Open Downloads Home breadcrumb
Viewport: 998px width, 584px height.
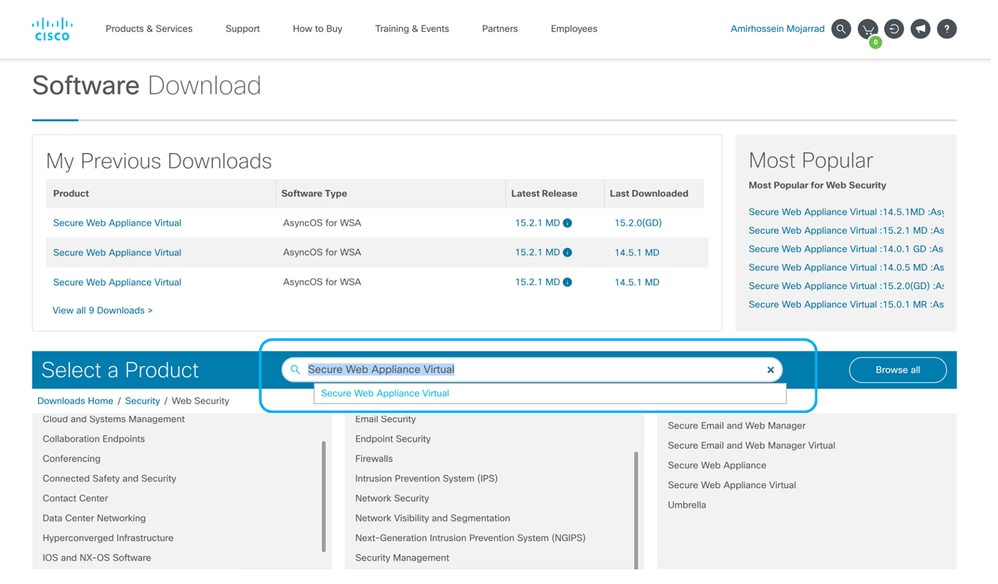76,403
